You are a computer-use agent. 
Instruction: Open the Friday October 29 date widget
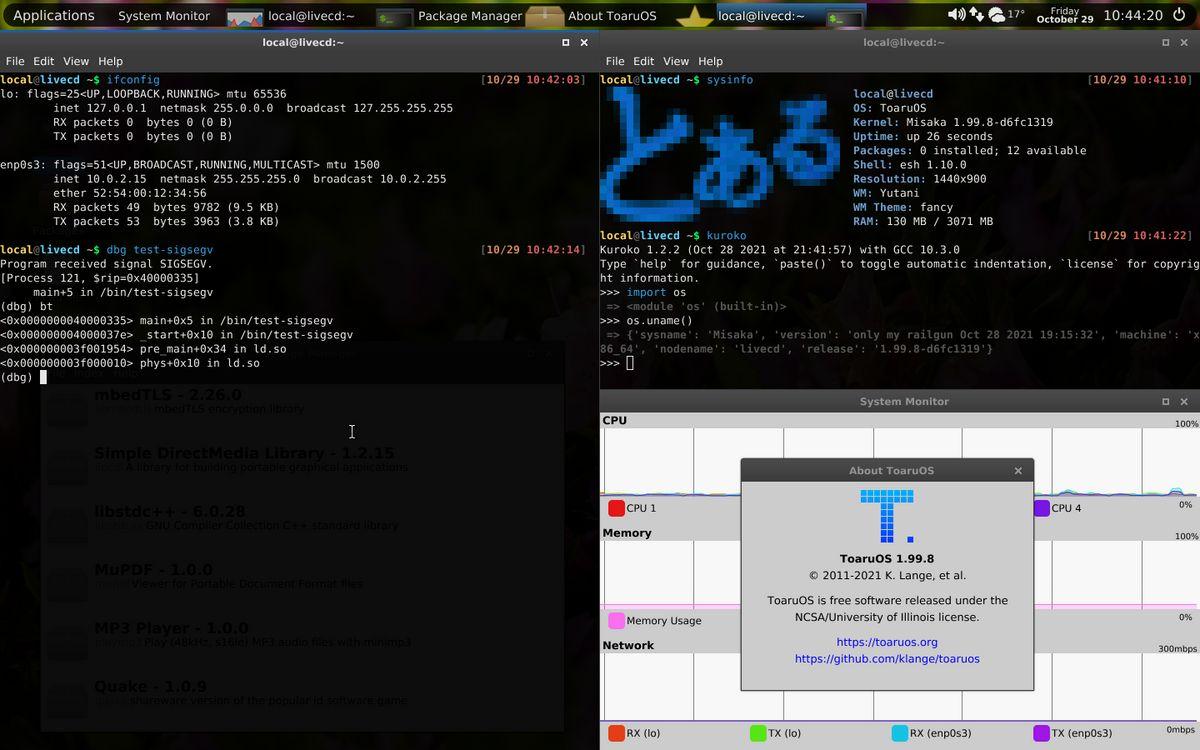coord(1065,15)
